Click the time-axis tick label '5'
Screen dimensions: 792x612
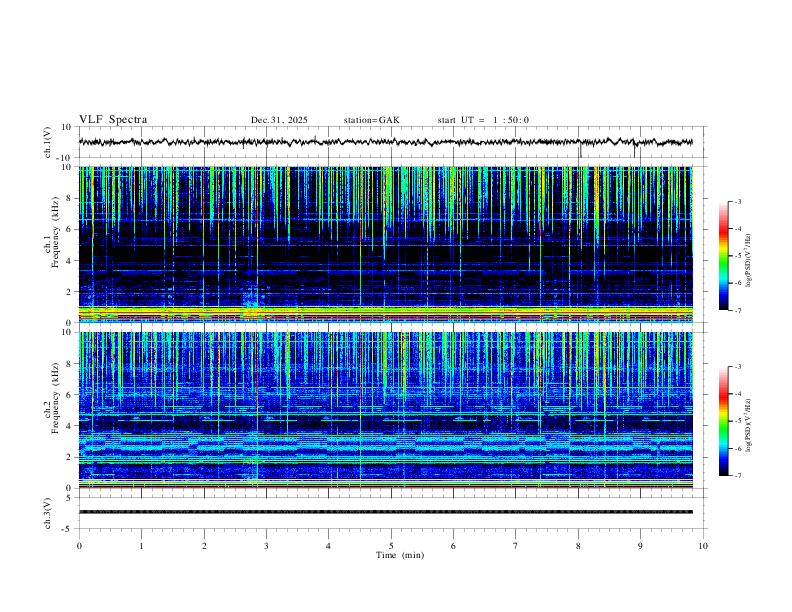[391, 546]
